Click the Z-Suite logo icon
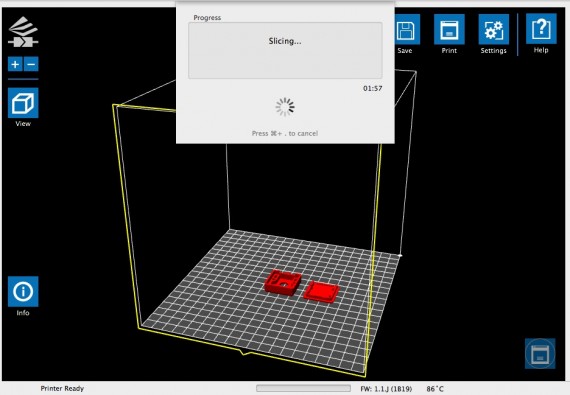Viewport: 570px width, 395px height. pyautogui.click(x=23, y=32)
